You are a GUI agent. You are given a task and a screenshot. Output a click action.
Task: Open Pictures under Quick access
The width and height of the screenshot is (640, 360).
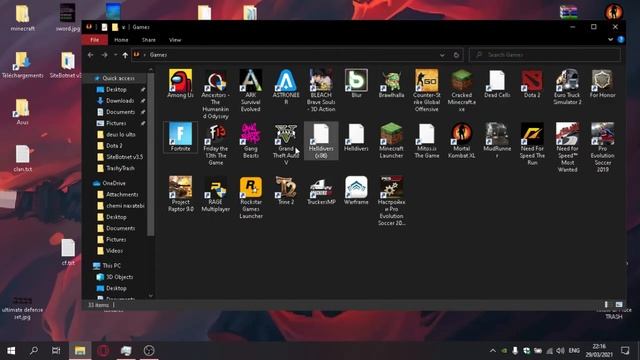(116, 123)
